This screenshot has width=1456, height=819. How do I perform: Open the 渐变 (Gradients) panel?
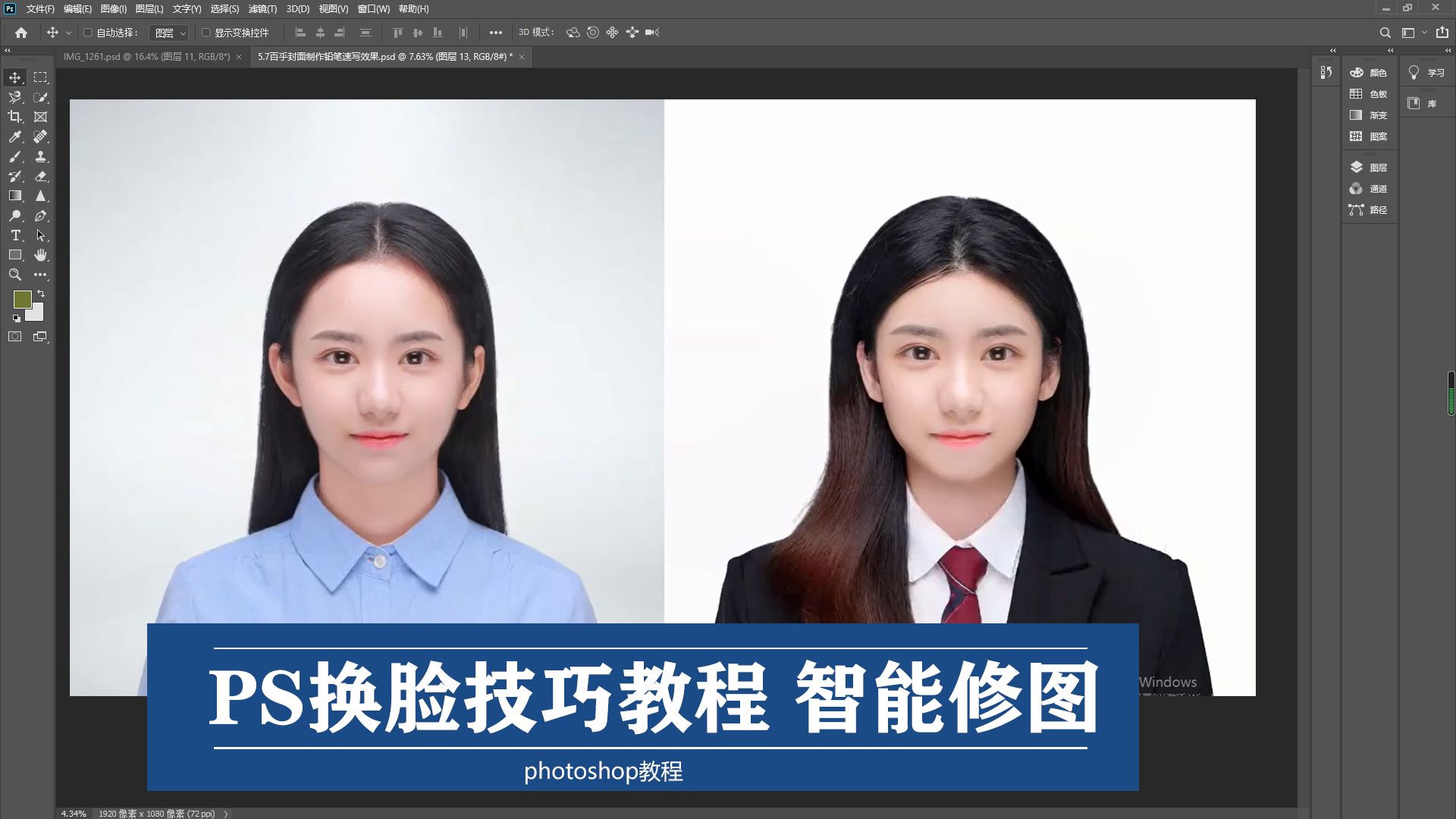1370,115
